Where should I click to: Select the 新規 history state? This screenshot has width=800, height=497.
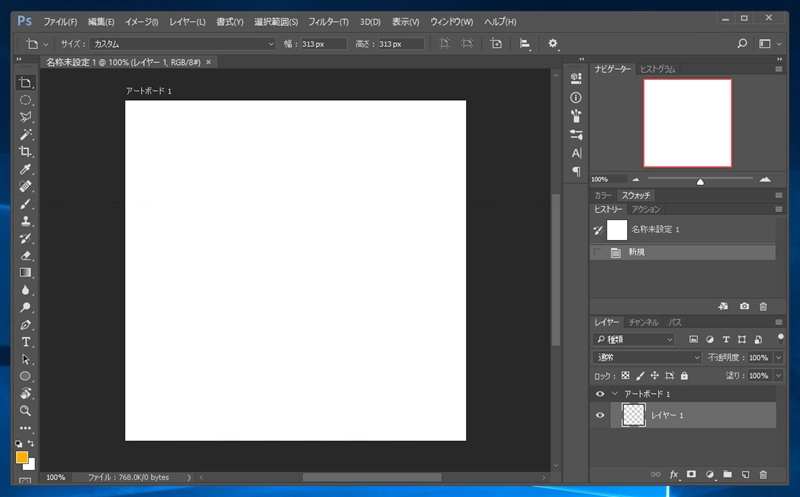tap(637, 252)
